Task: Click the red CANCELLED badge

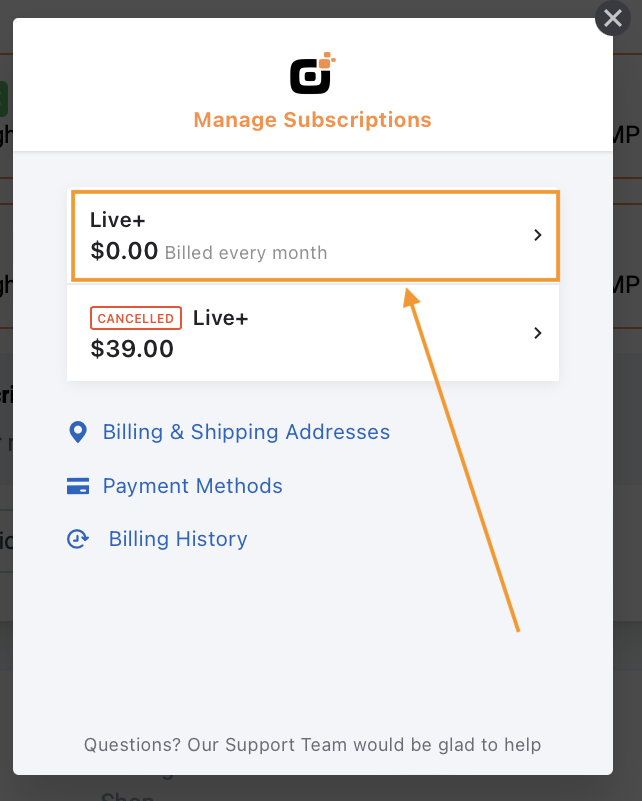Action: tap(136, 318)
